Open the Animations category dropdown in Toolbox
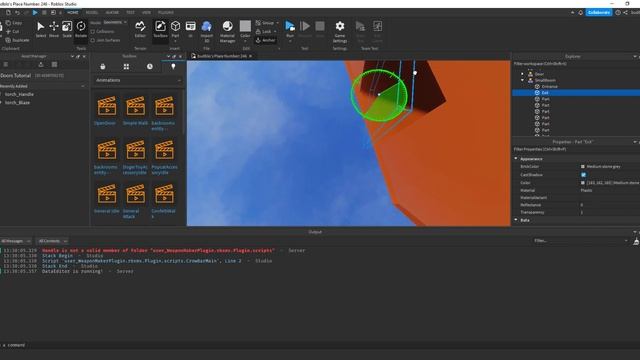The width and height of the screenshot is (640, 360). point(138,80)
